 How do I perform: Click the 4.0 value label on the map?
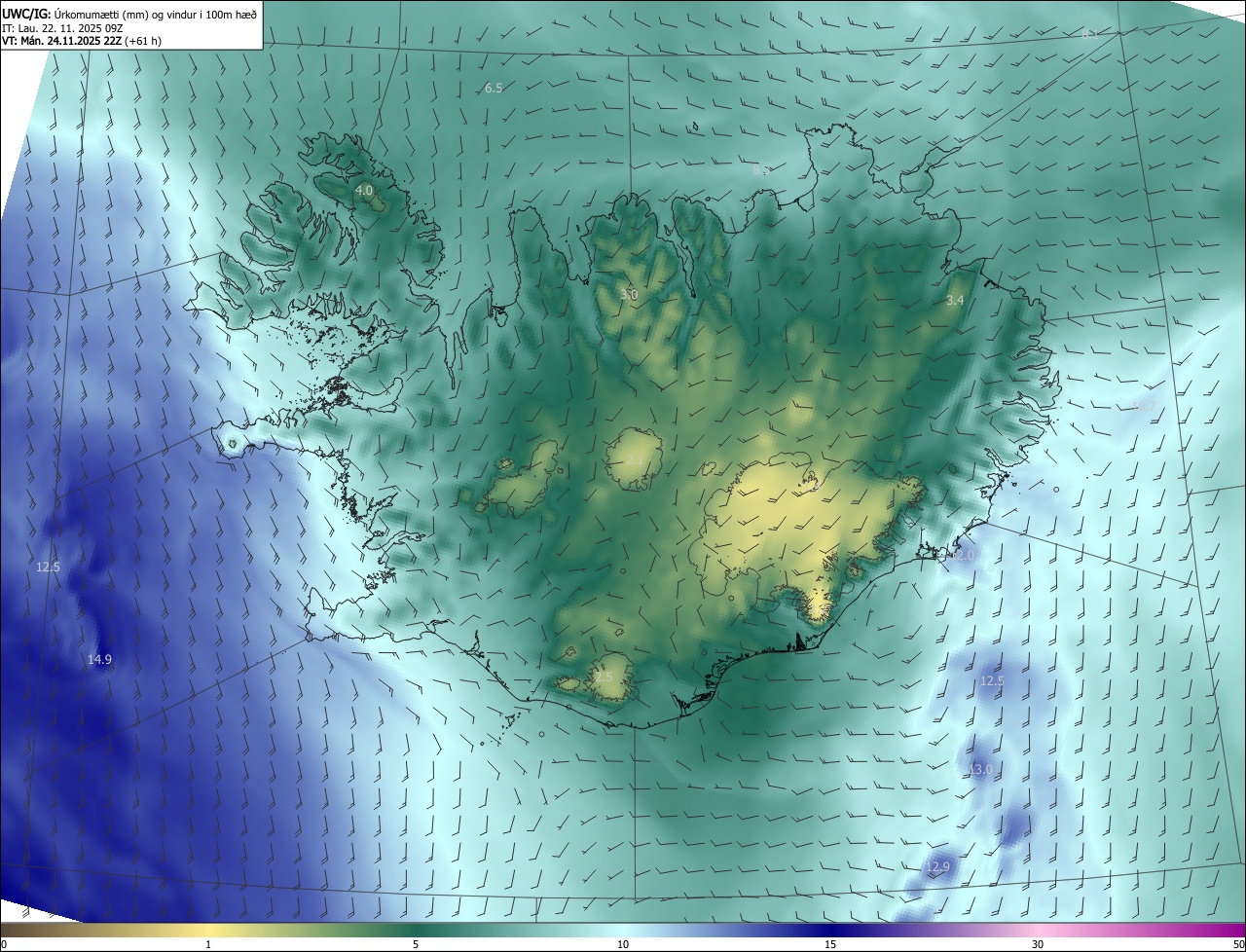[363, 191]
